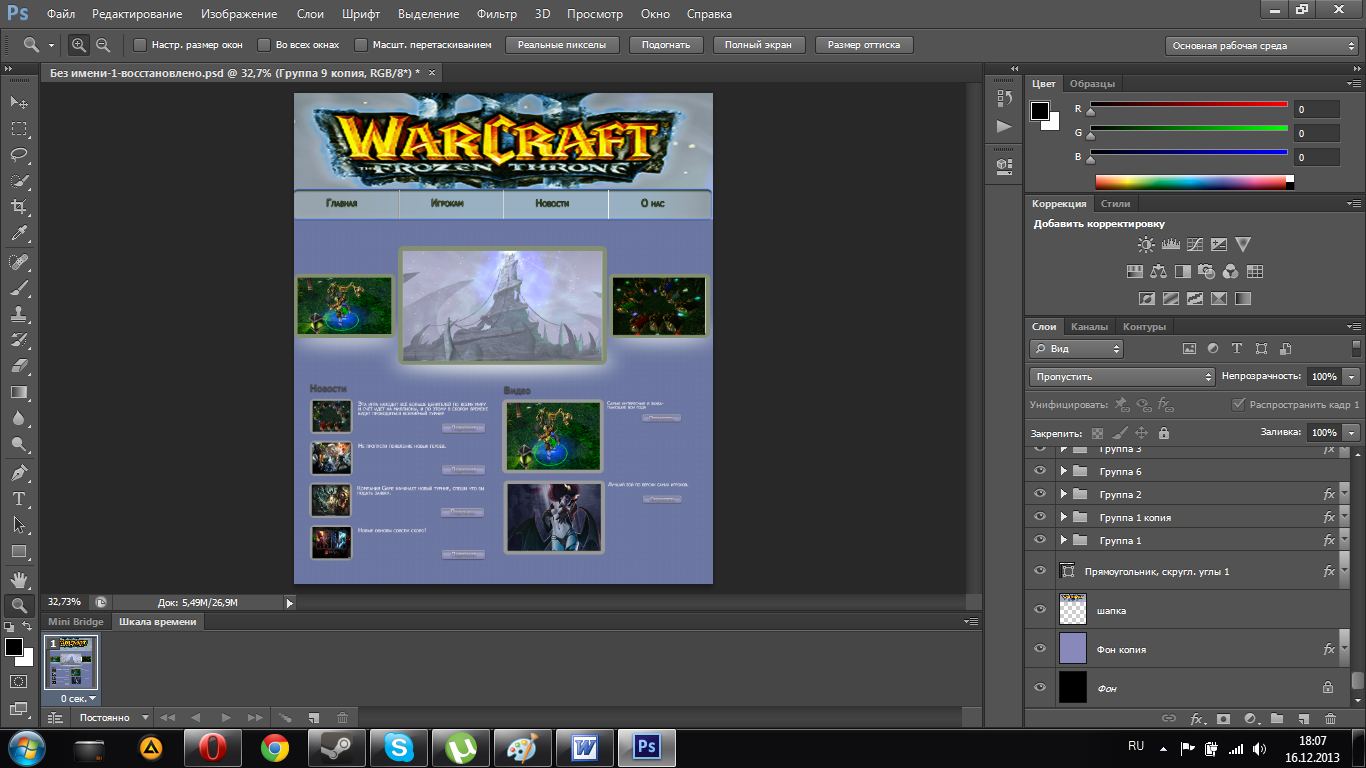Hide the 'Группа 6' layer group

(x=1040, y=471)
